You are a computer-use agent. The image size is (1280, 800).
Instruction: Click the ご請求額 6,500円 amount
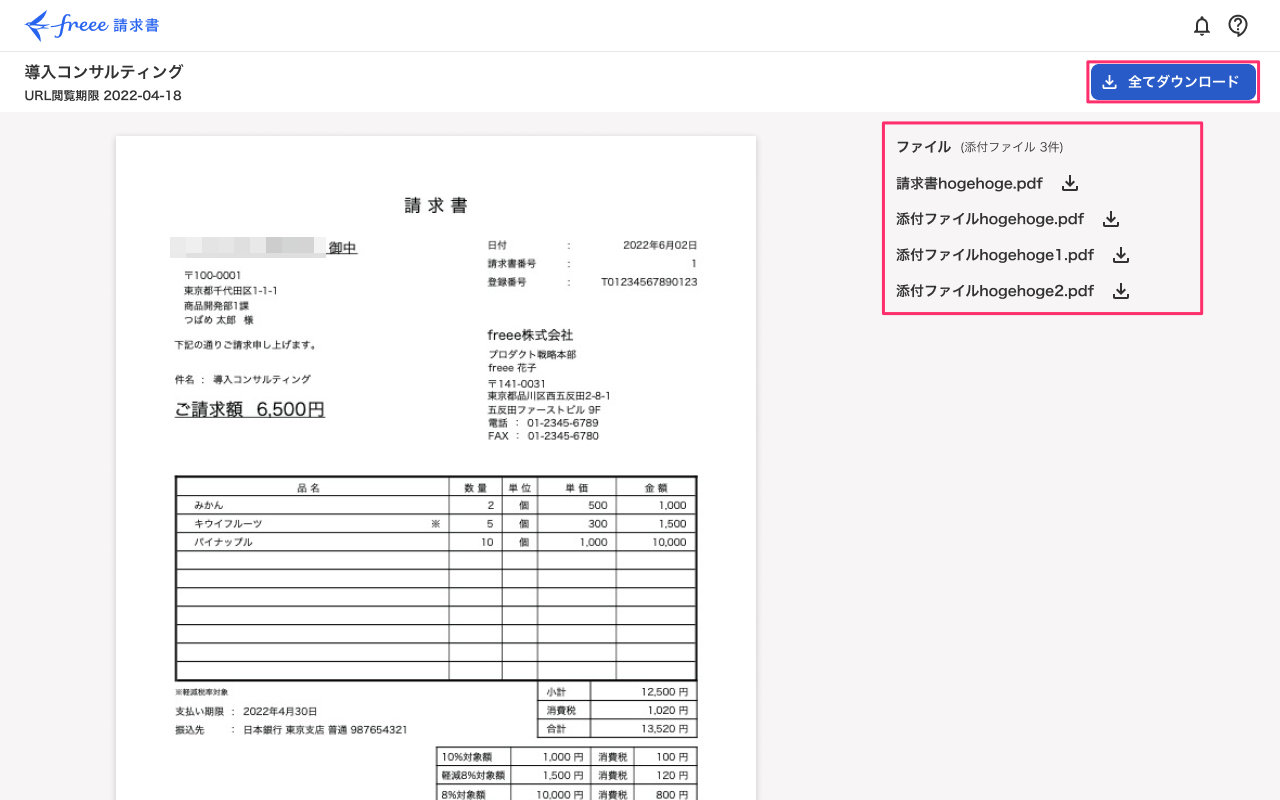pos(250,409)
